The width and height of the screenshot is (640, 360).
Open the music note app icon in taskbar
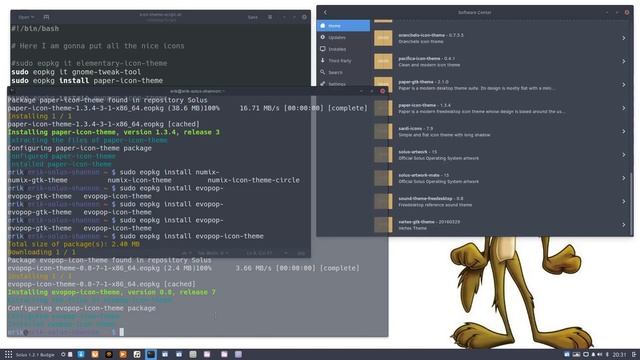[137, 354]
